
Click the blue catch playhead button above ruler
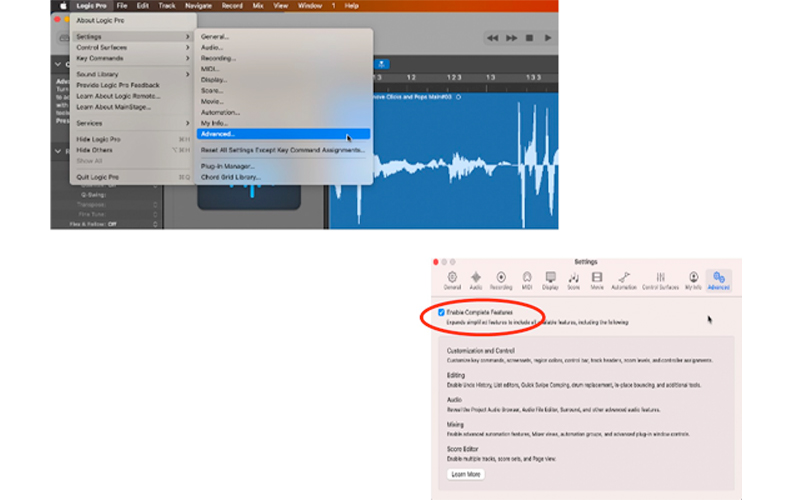(381, 64)
